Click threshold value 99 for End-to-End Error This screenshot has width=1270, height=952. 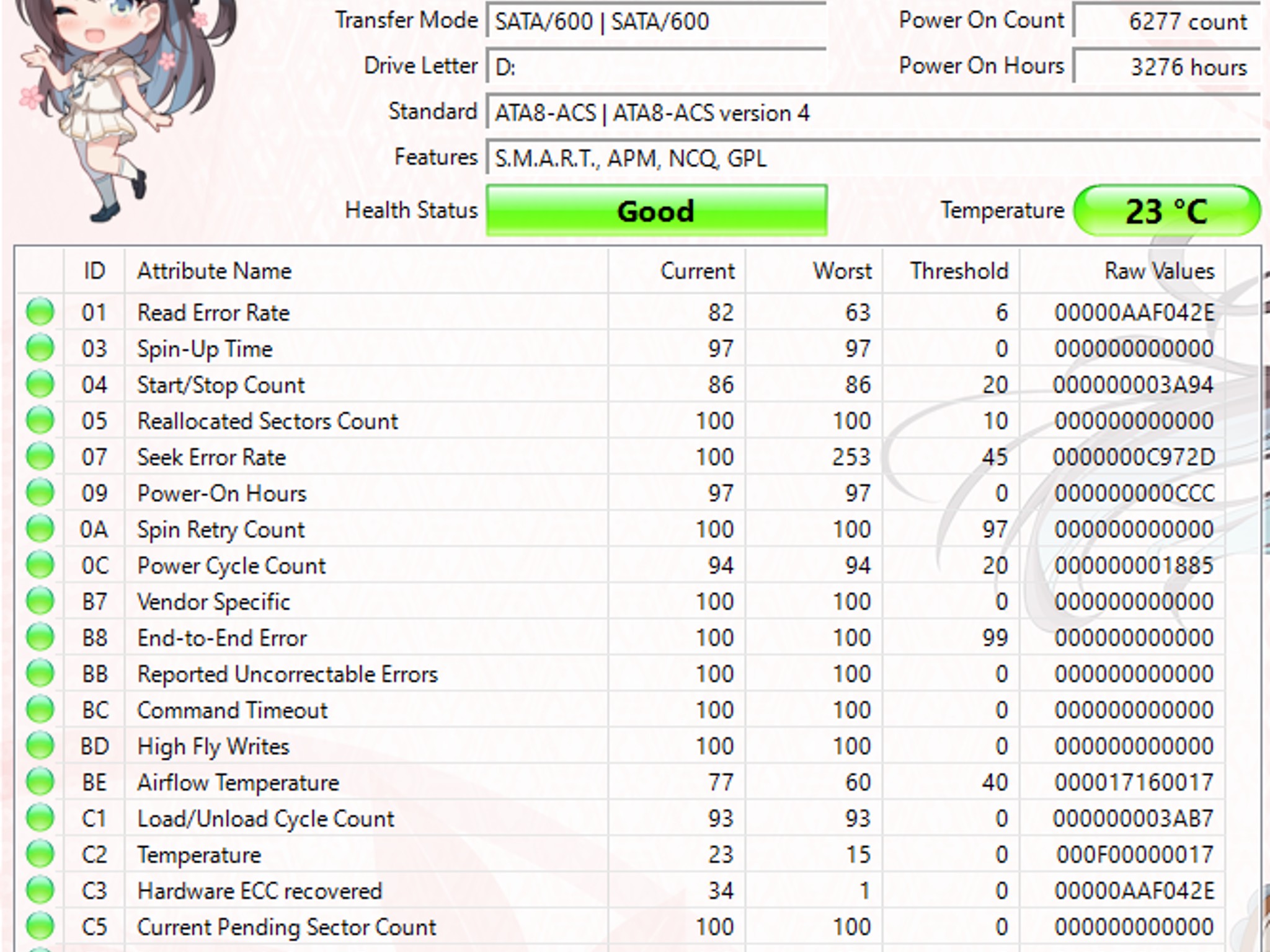[x=995, y=638]
